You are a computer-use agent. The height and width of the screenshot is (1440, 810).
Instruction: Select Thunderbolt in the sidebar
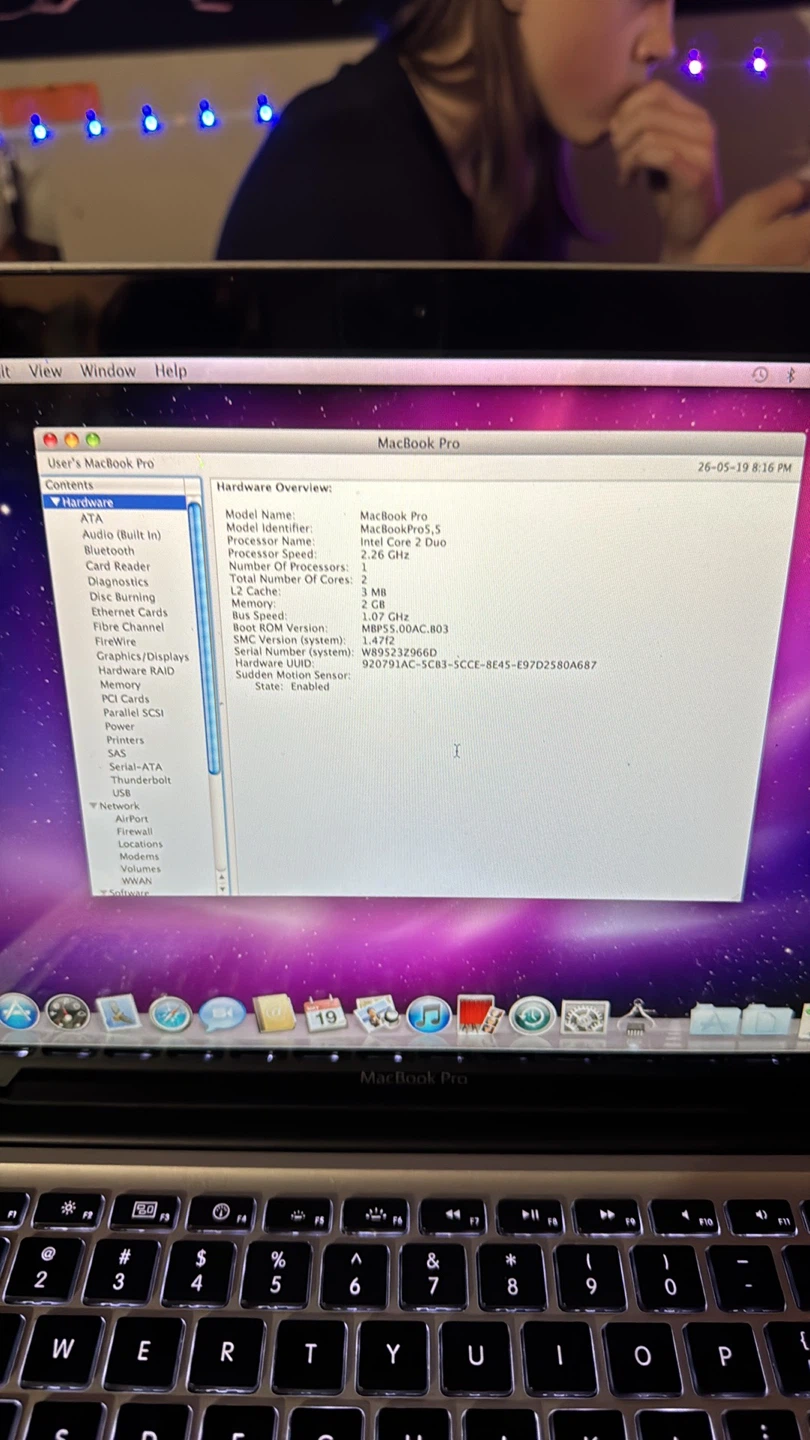tap(140, 780)
